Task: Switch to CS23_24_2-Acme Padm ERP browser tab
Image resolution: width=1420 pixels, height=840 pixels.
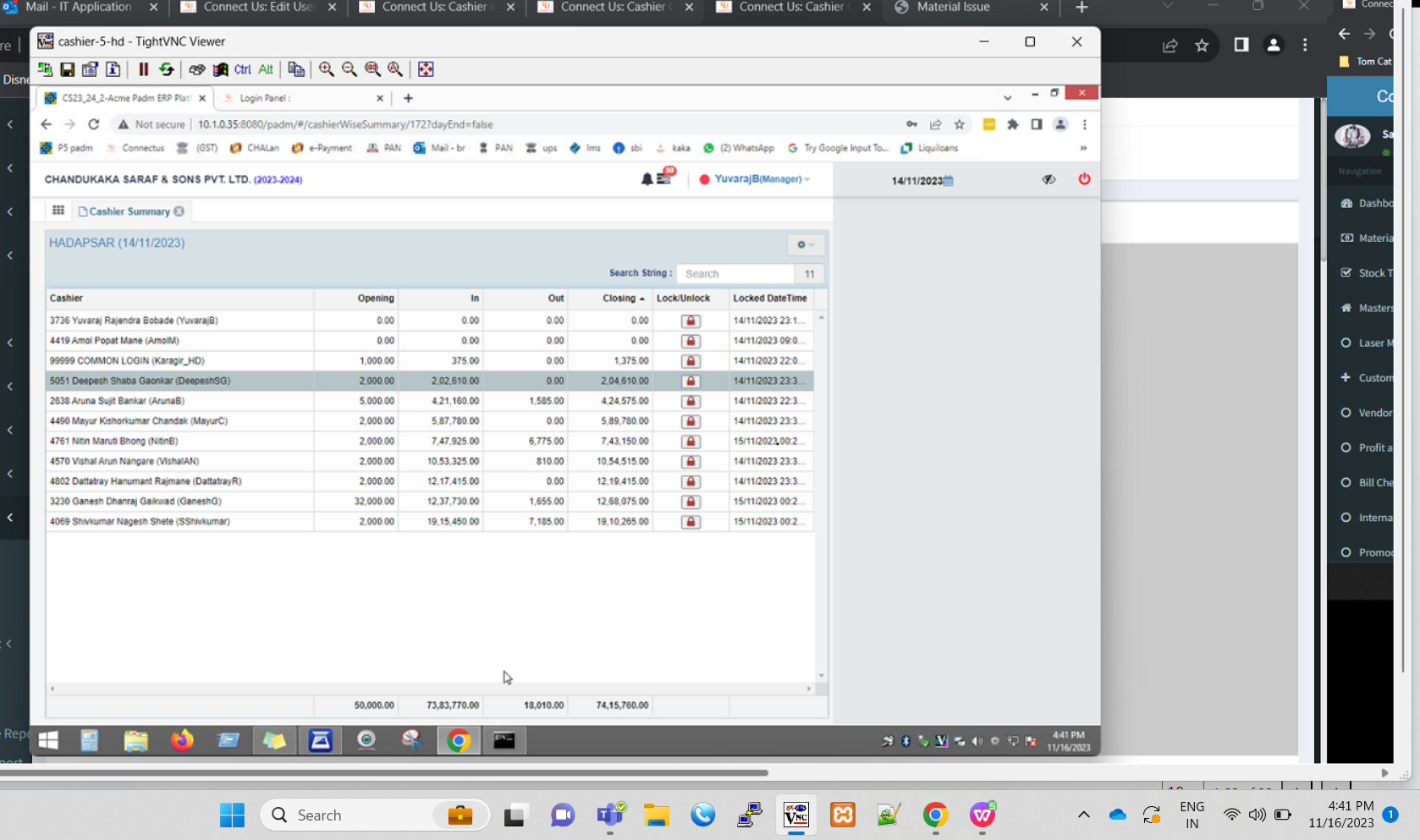Action: (x=125, y=98)
